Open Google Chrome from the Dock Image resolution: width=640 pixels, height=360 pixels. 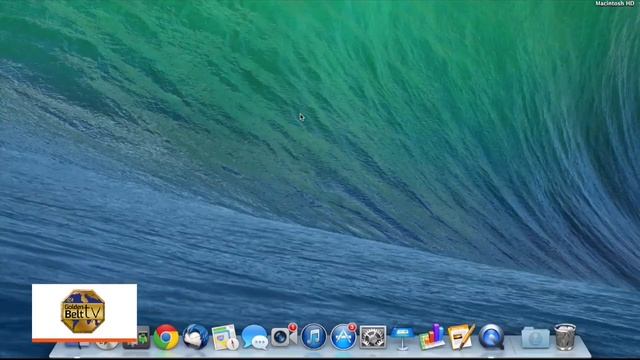(166, 337)
